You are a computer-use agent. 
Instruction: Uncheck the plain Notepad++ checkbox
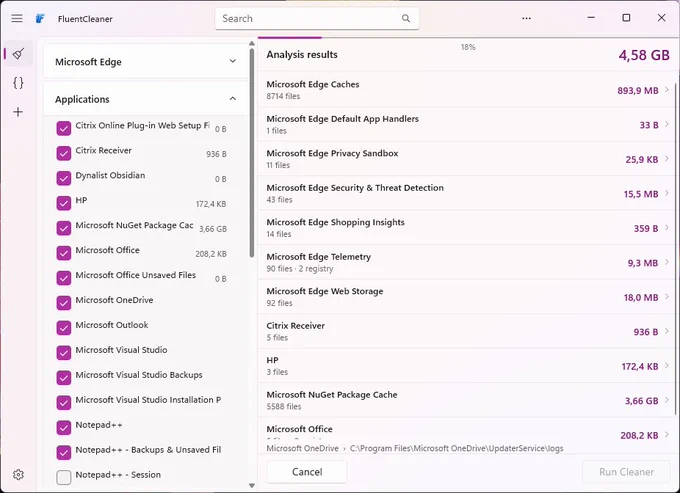point(64,428)
